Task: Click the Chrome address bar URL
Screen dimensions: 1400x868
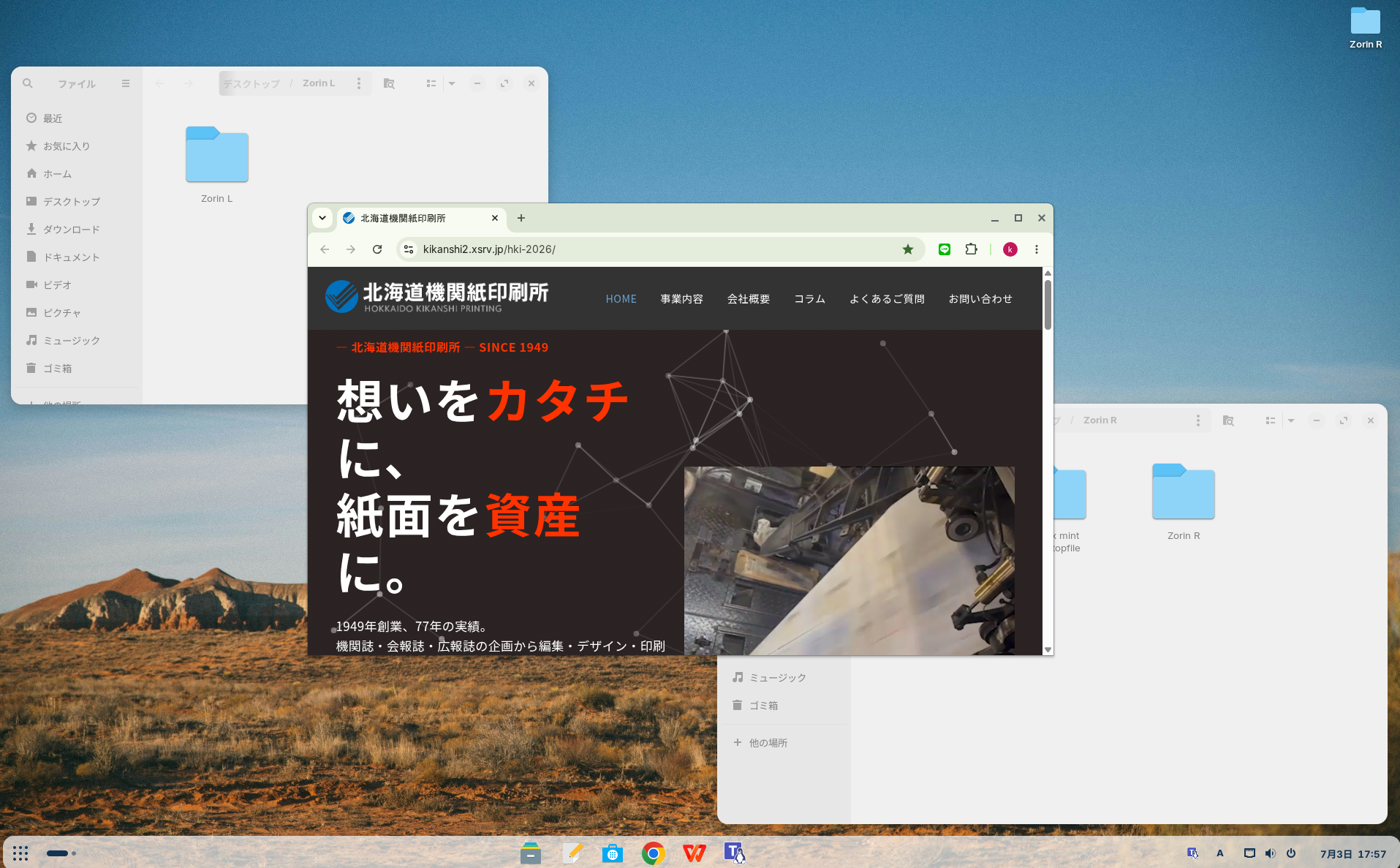Action: [x=489, y=249]
